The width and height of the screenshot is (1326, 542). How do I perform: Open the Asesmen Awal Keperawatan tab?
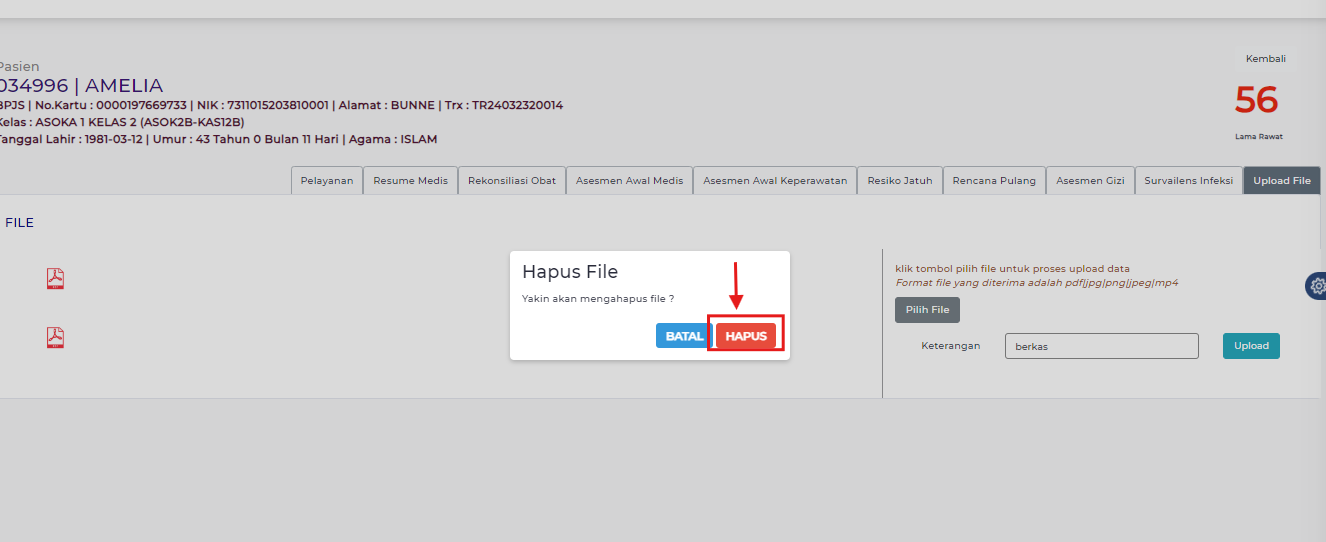pyautogui.click(x=775, y=181)
